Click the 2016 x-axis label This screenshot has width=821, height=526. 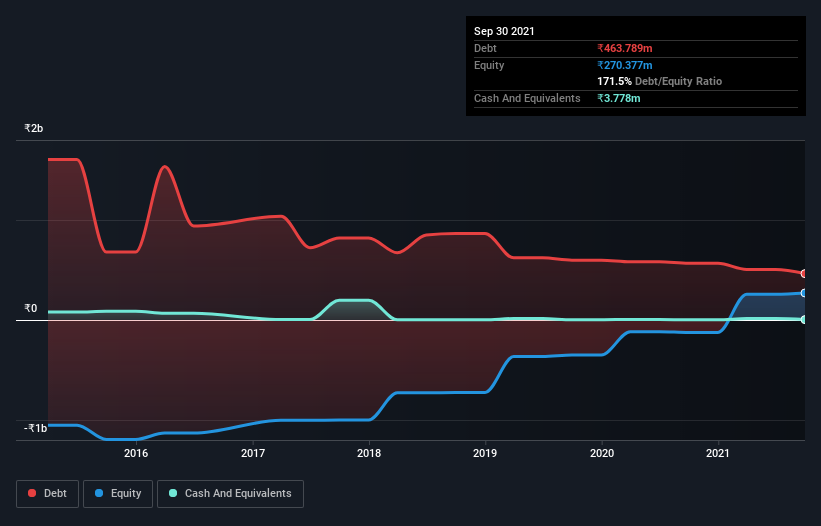(x=136, y=453)
